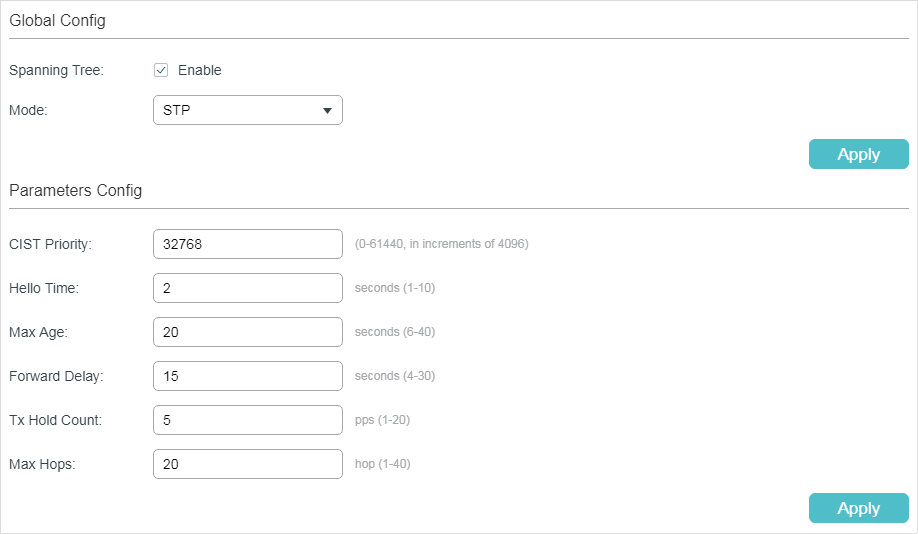Screen dimensions: 918x534
Task: Click the Mode label text
Action: coord(28,110)
